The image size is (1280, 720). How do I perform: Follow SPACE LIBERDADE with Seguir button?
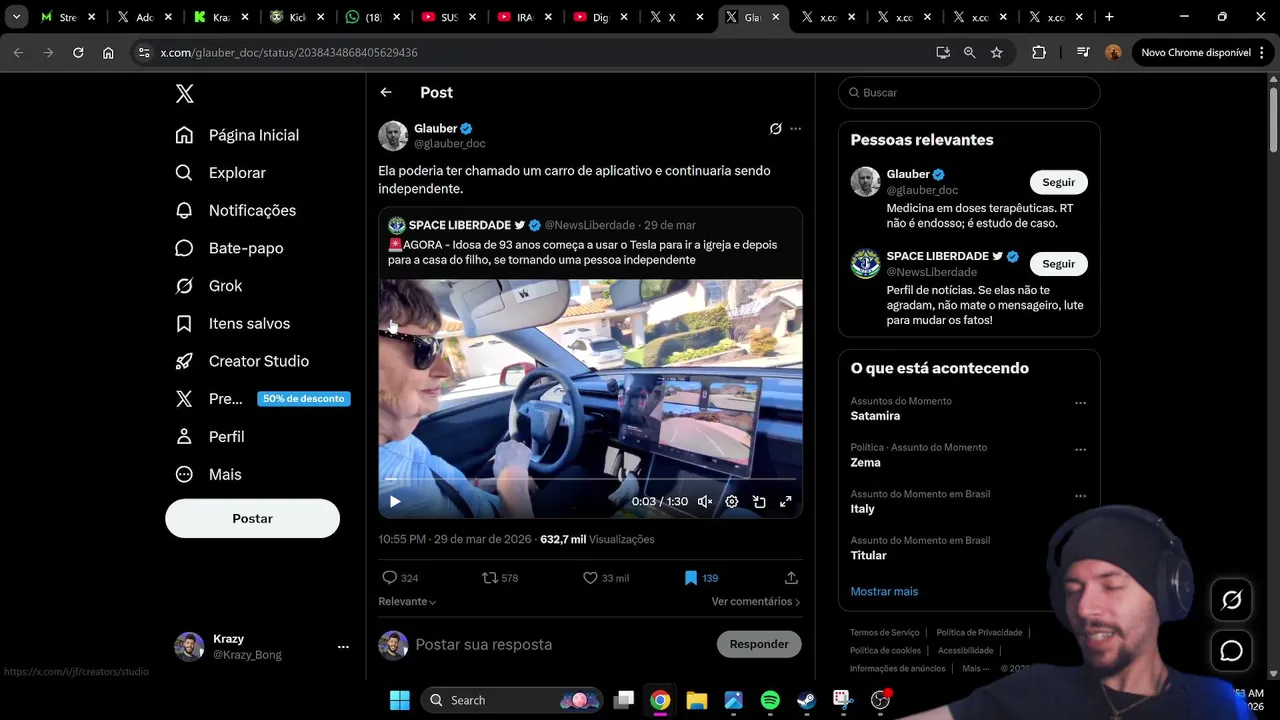[1058, 264]
